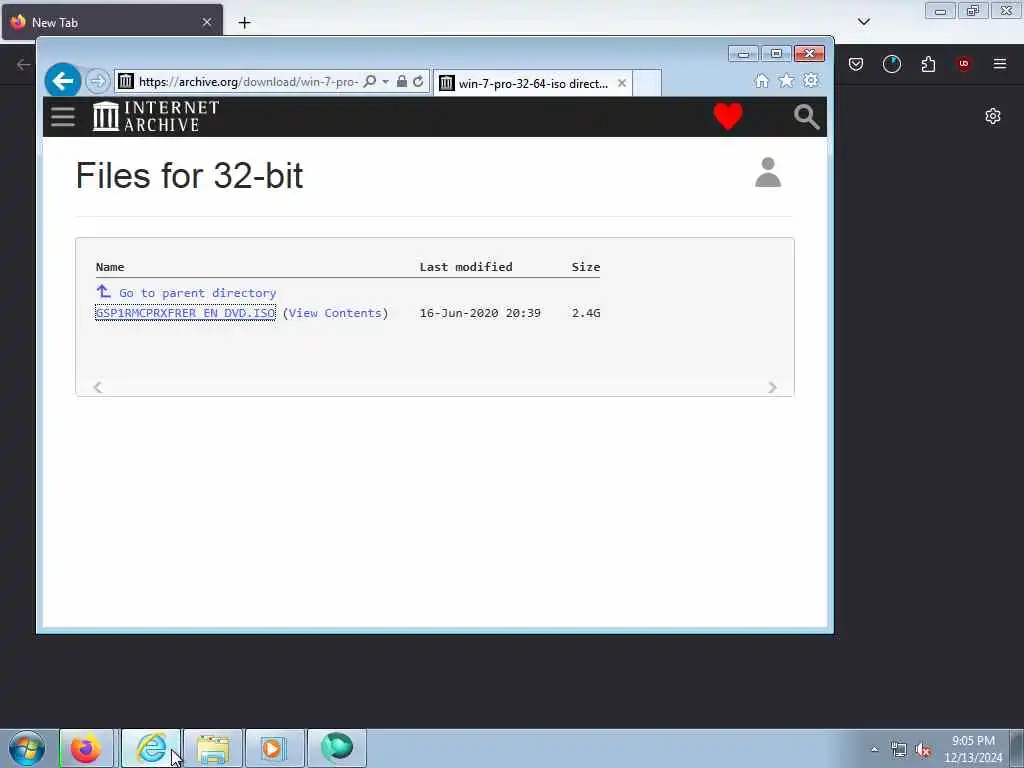This screenshot has height=768, width=1024.
Task: Minimize the Internet Explorer window
Action: (743, 54)
